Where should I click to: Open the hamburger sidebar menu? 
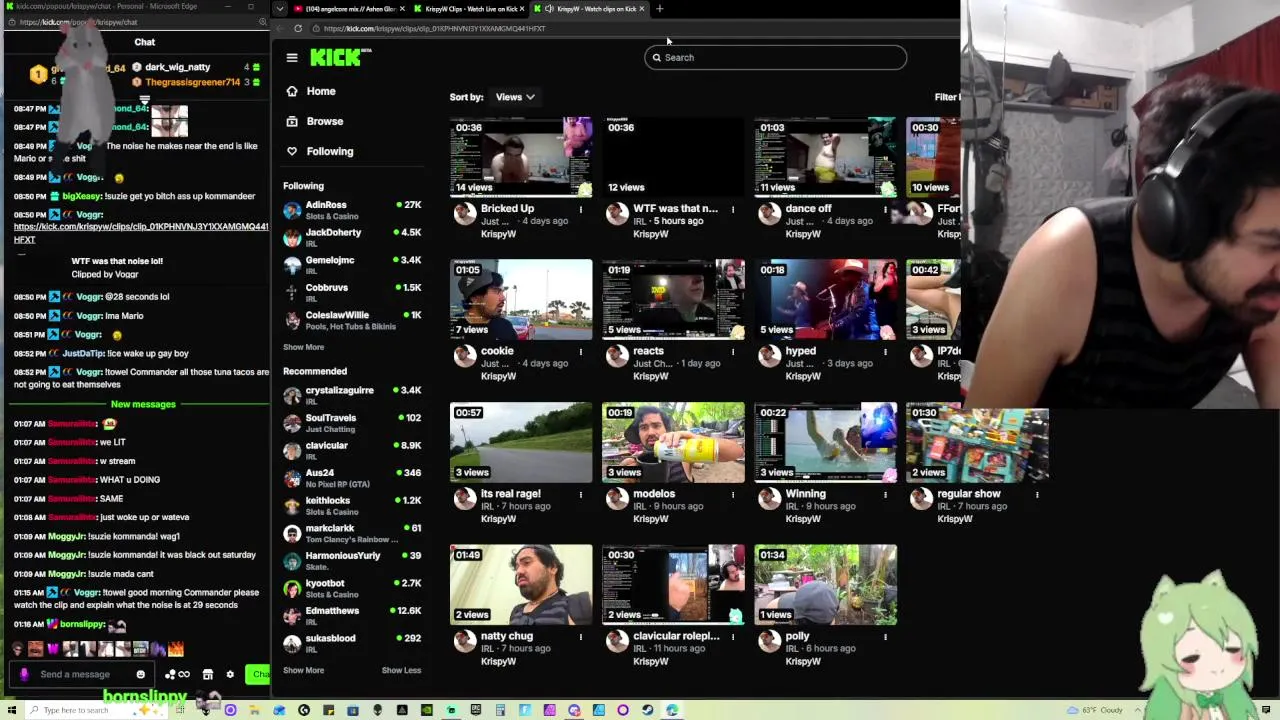292,58
